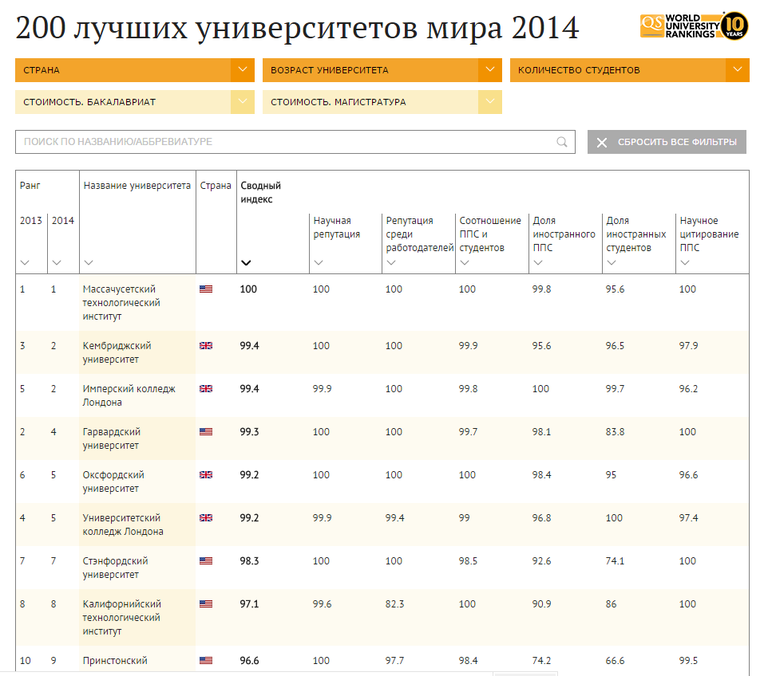Click the UK flag for Университетский колледж Лондона
This screenshot has width=768, height=676.
coord(206,518)
